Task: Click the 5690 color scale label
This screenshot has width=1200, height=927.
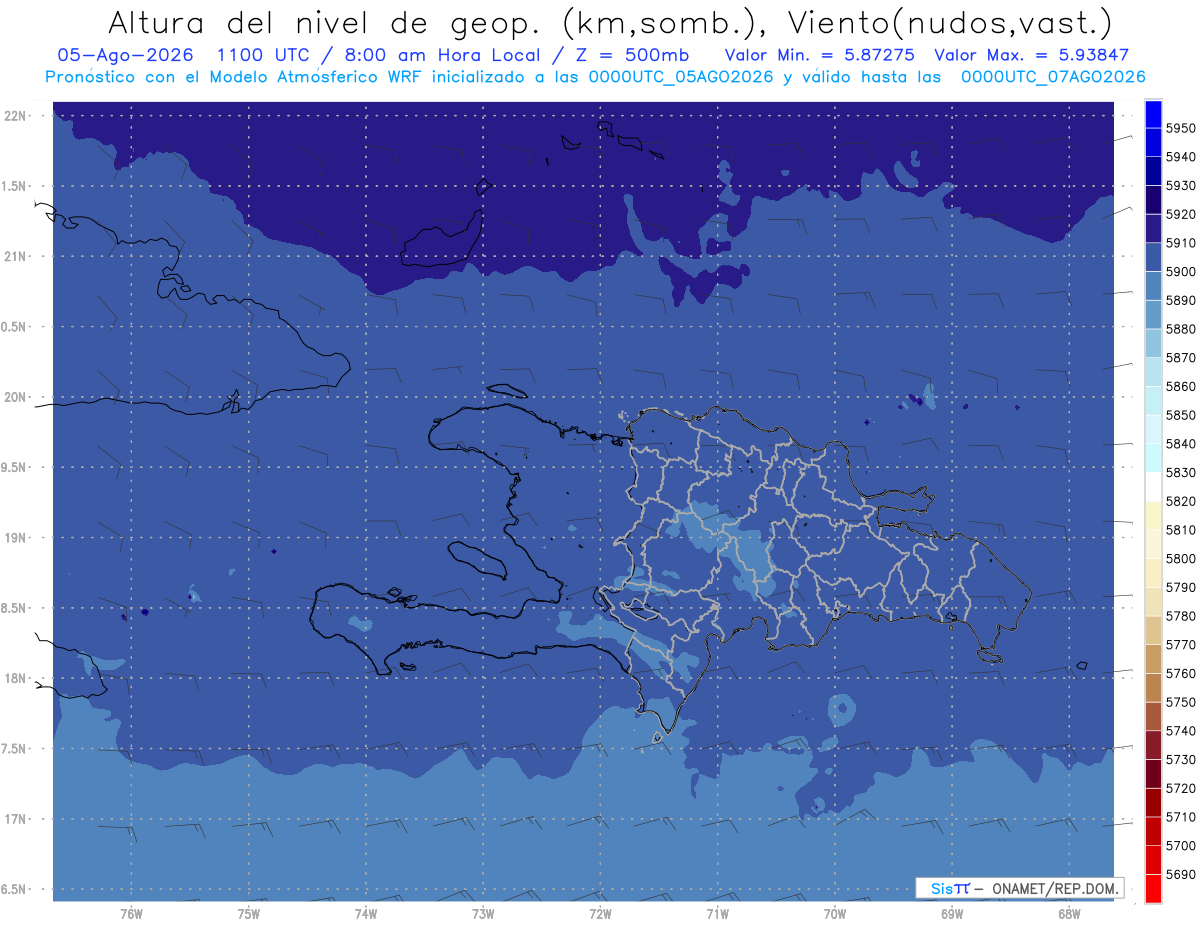Action: tap(1181, 873)
